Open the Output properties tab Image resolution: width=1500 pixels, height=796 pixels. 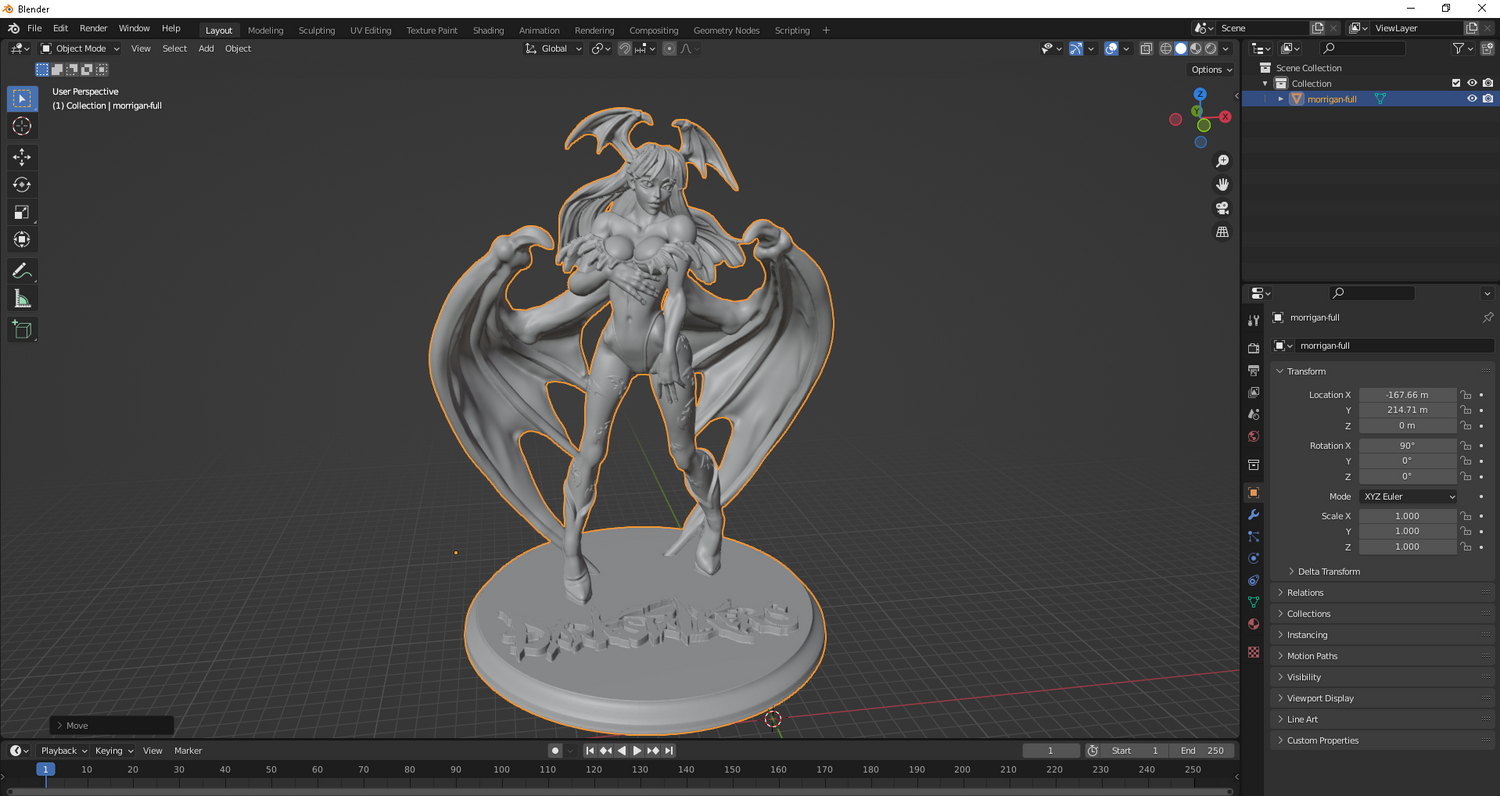(x=1253, y=370)
